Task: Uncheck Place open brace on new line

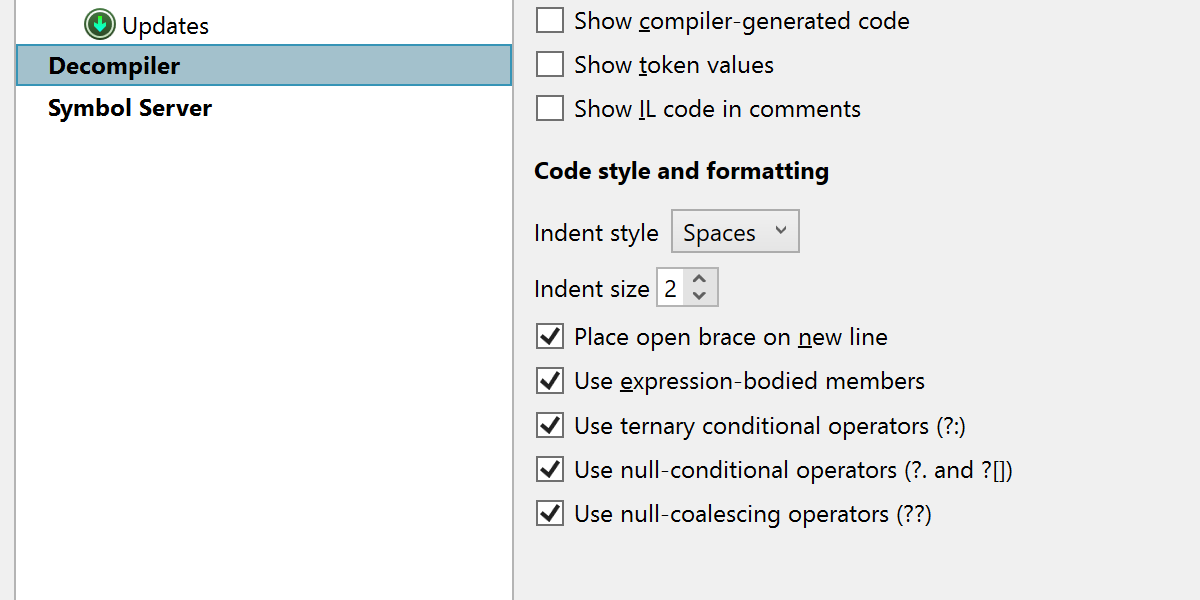Action: point(550,337)
